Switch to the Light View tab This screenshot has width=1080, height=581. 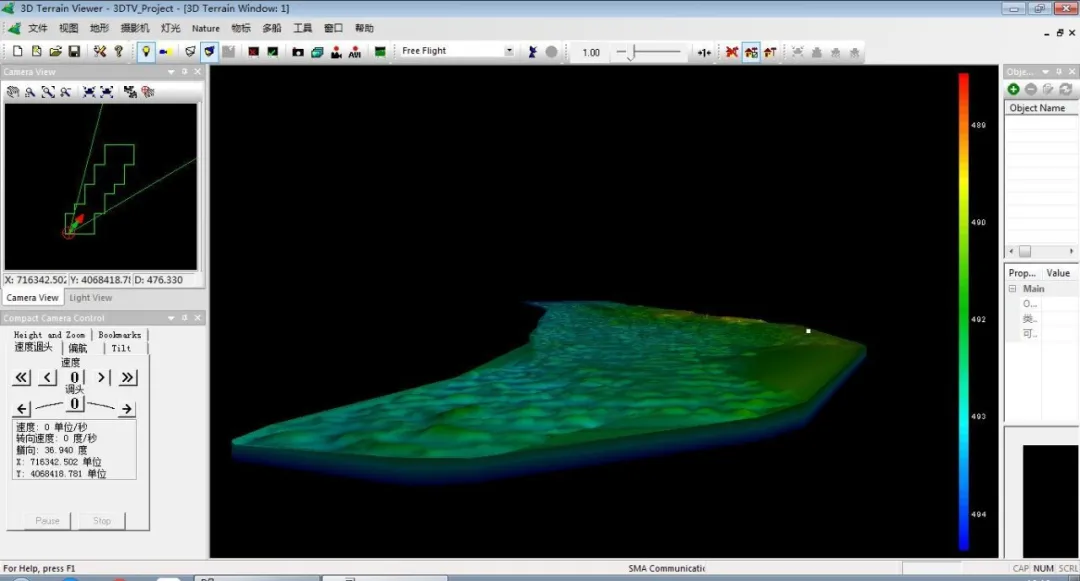(x=90, y=297)
